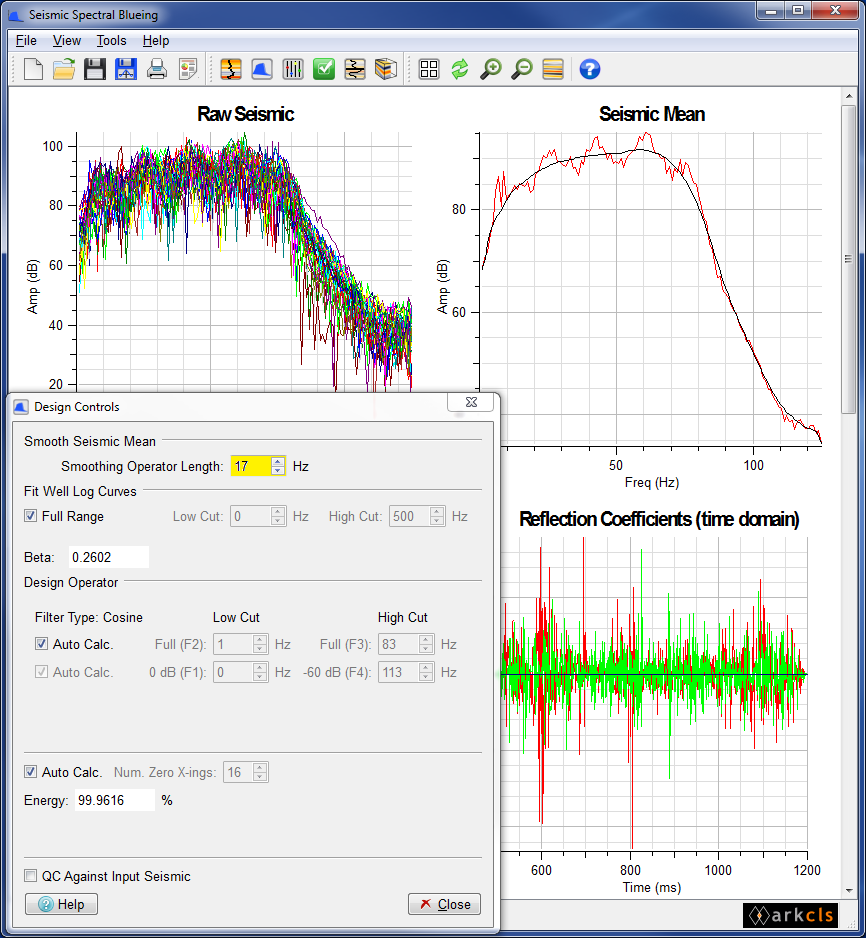Close the Design Controls panel with X
The height and width of the screenshot is (938, 866).
tap(471, 402)
